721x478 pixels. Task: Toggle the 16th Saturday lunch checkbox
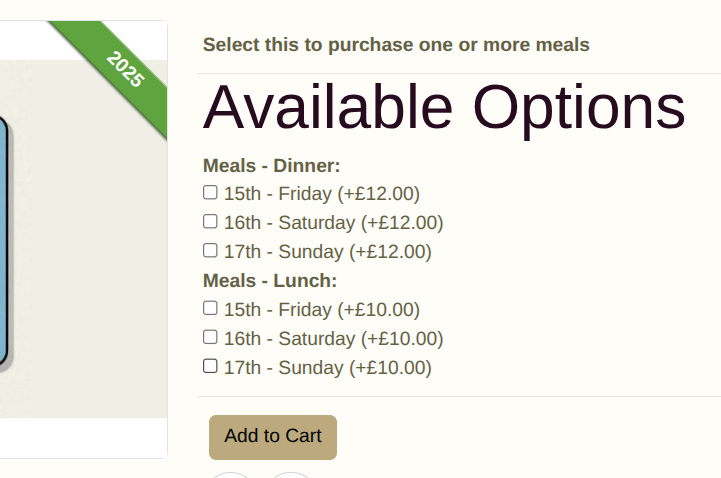[210, 337]
